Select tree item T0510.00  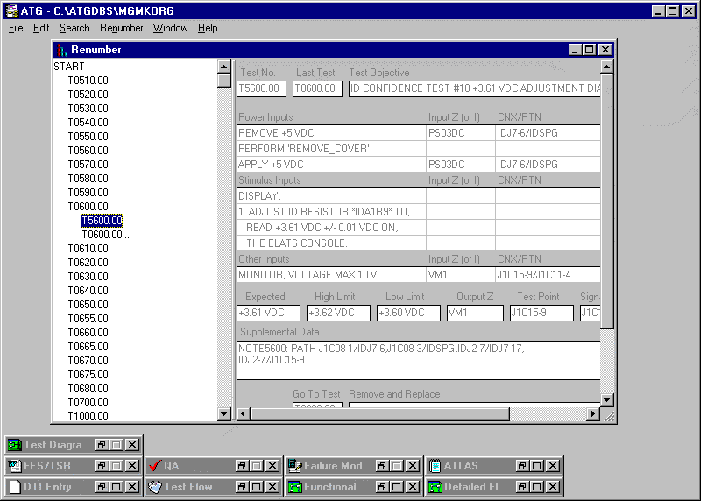[x=88, y=80]
